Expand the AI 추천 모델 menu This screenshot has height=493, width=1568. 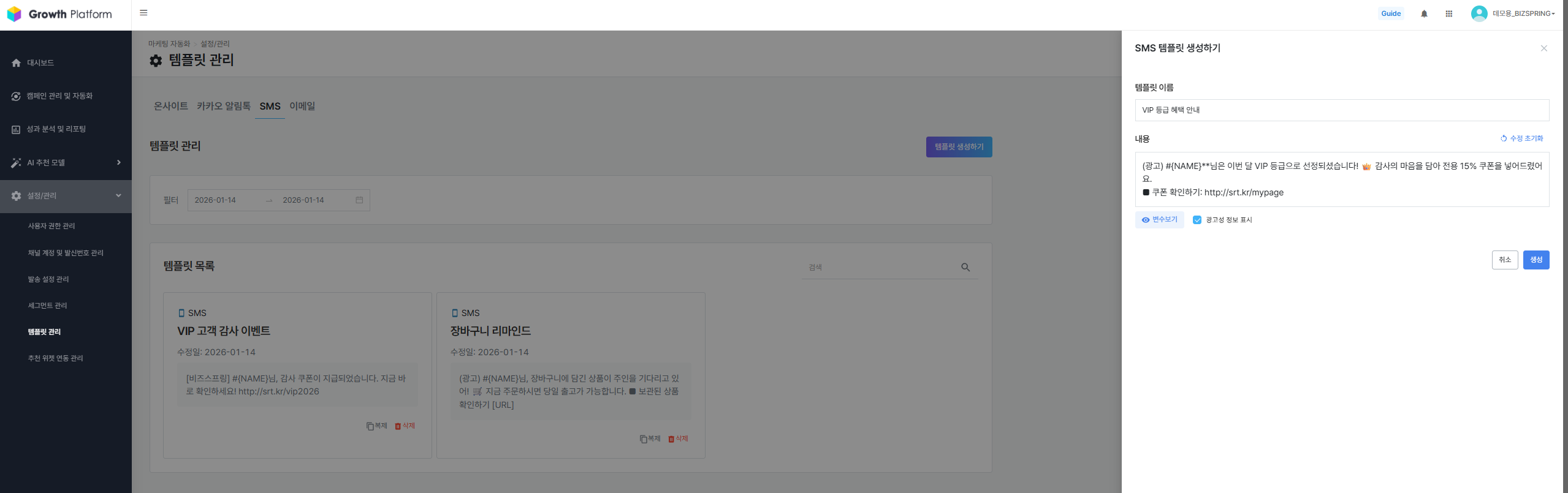66,162
